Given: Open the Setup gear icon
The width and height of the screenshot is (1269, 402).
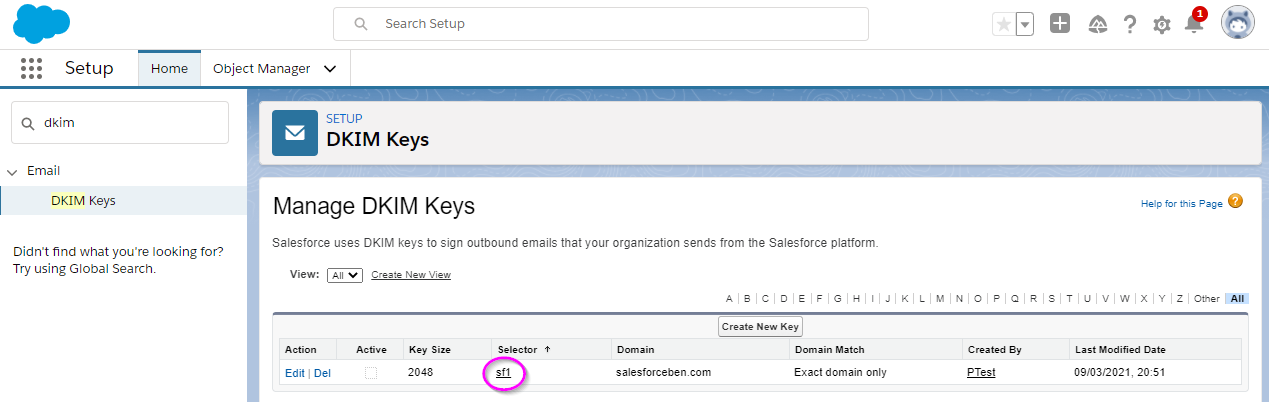Looking at the screenshot, I should pos(1161,25).
